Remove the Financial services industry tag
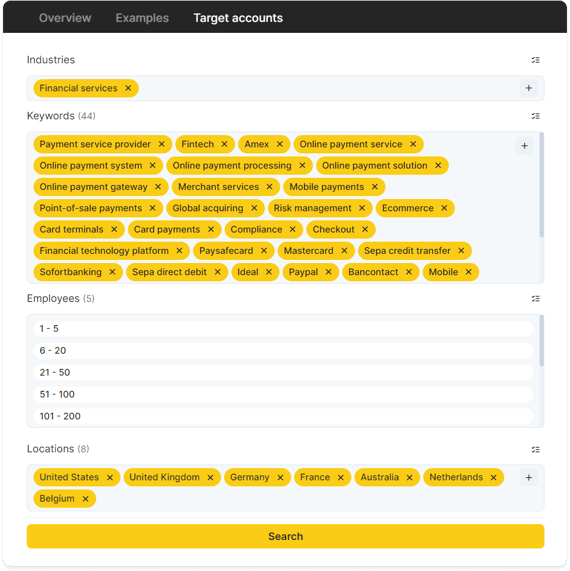Image resolution: width=570 pixels, height=571 pixels. coord(128,88)
